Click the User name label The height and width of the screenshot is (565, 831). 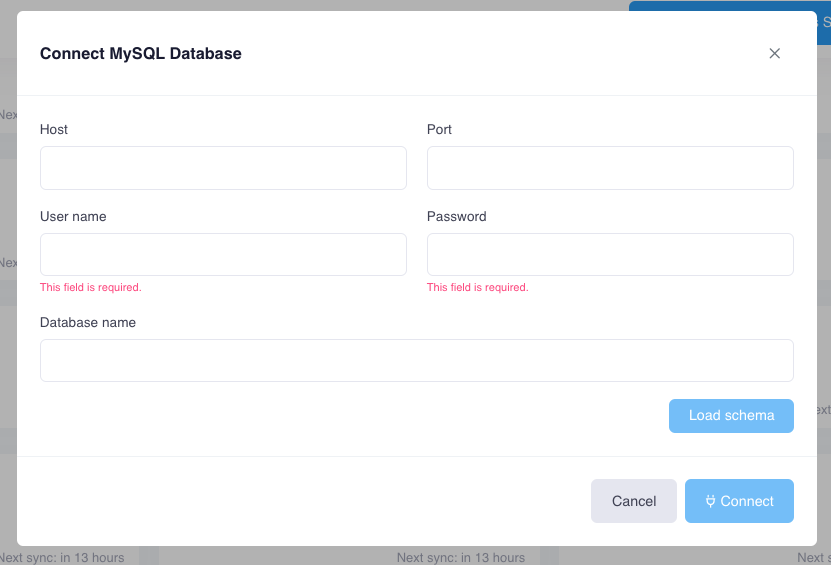coord(73,216)
